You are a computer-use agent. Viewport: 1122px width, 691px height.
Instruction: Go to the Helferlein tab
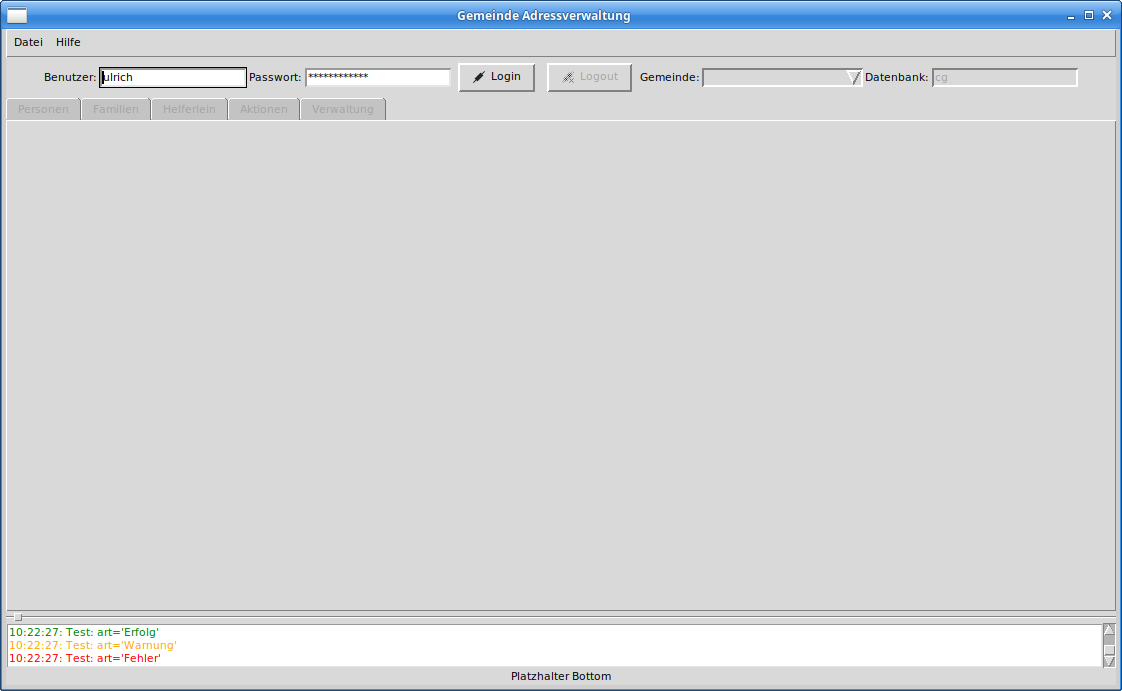[189, 109]
